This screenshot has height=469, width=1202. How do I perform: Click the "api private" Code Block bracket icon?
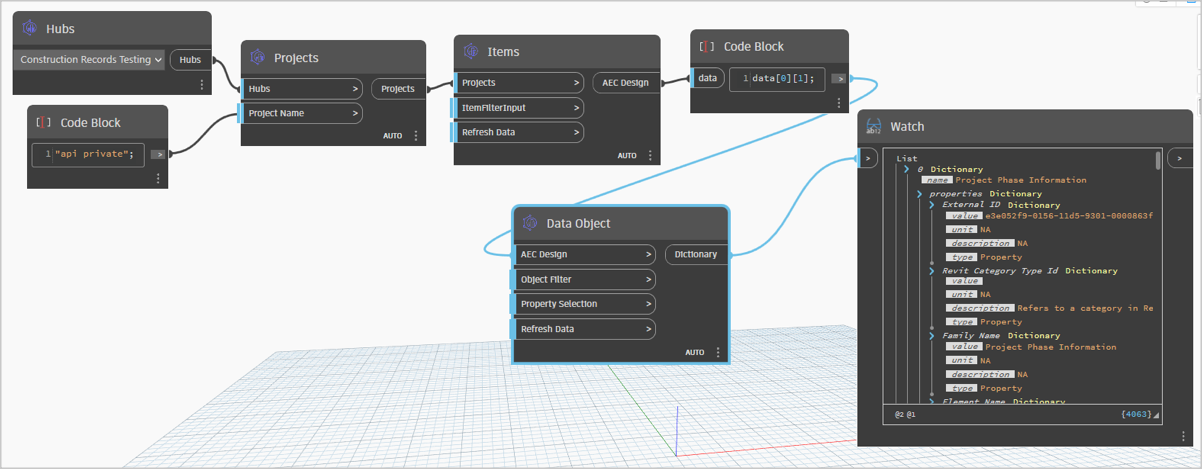(x=43, y=122)
